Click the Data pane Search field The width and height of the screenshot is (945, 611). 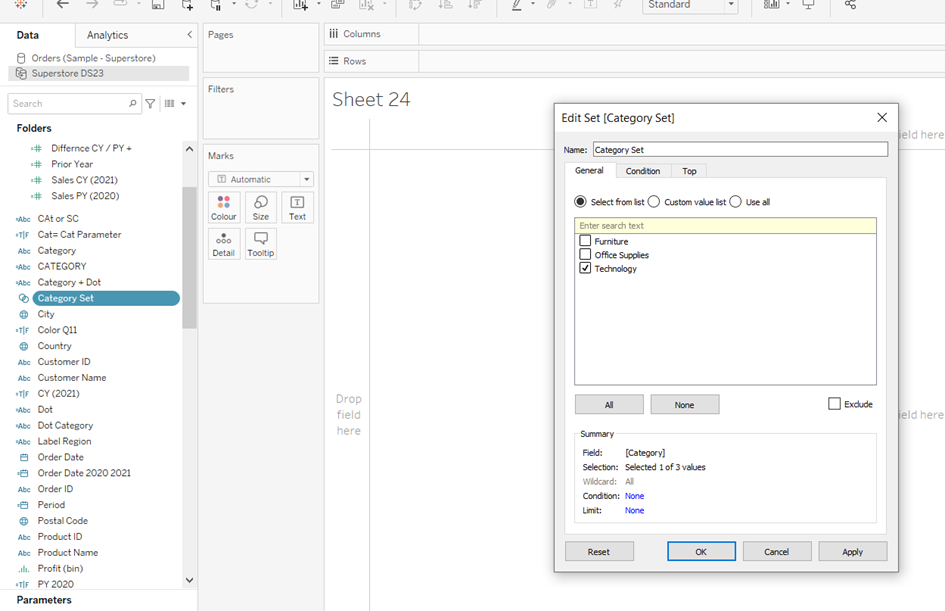point(75,104)
